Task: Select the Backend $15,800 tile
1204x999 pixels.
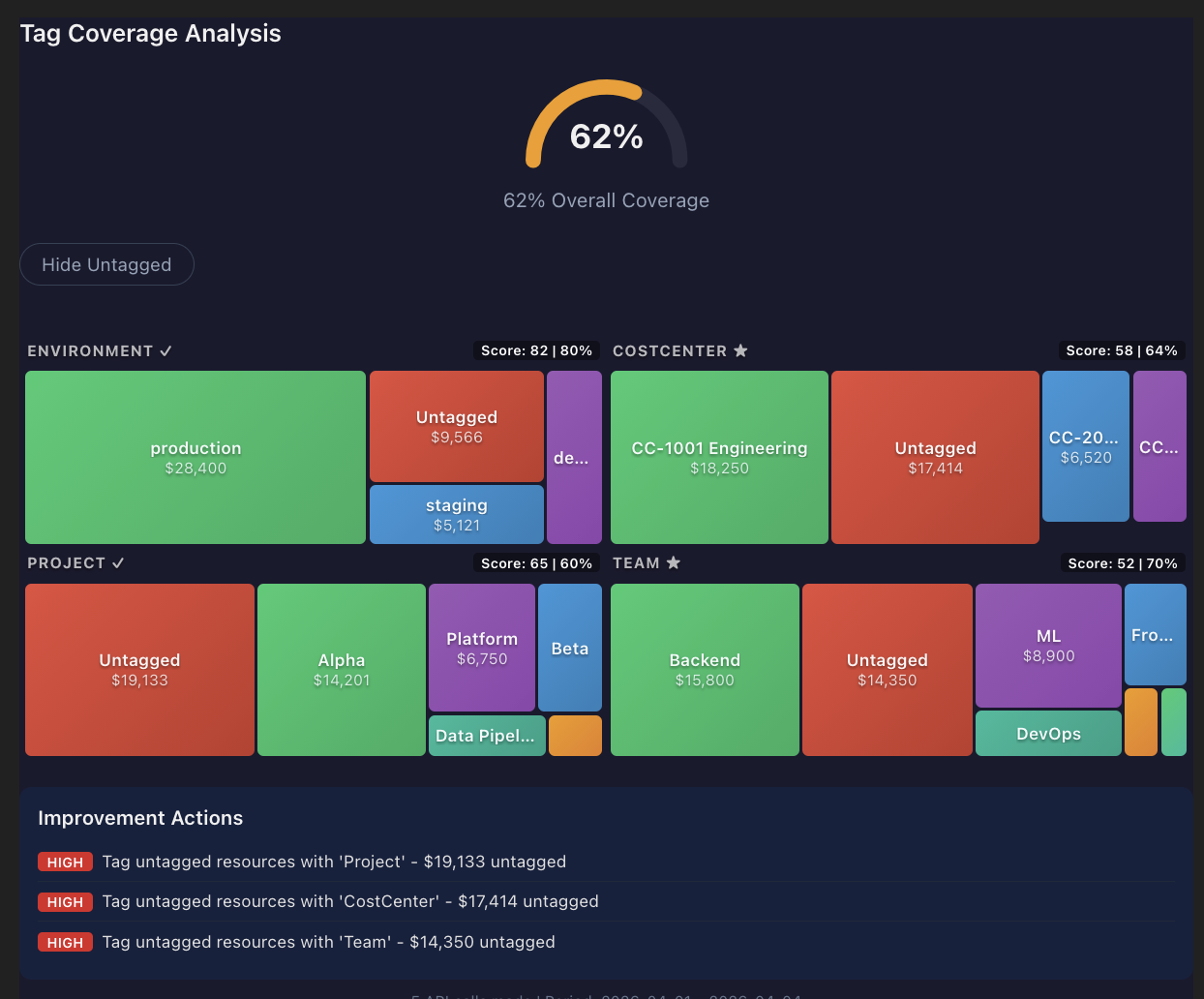Action: click(705, 670)
